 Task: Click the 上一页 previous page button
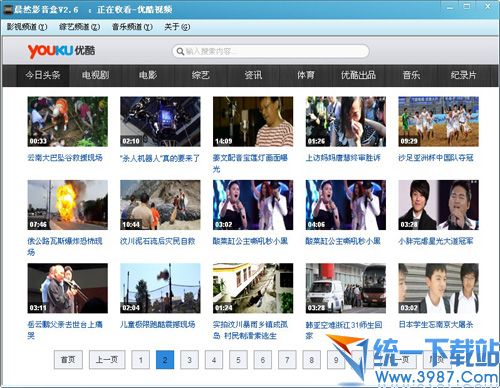point(107,360)
